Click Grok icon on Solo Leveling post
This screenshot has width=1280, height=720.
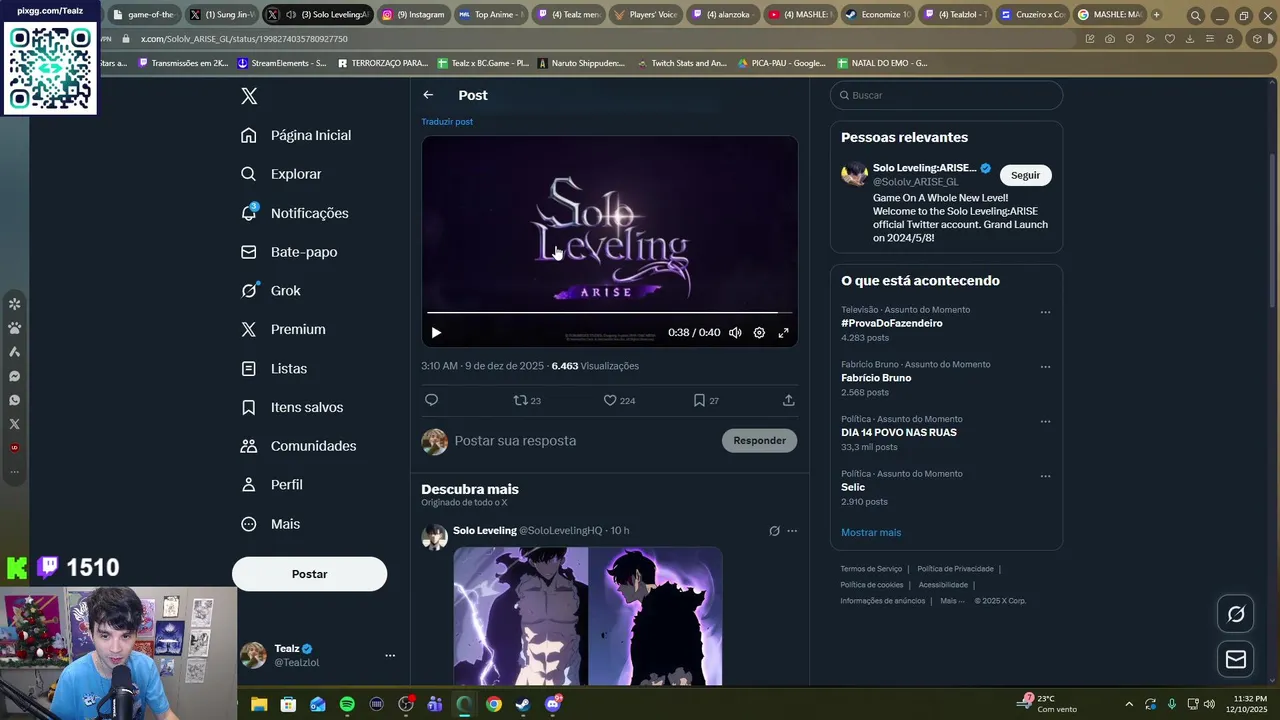774,531
